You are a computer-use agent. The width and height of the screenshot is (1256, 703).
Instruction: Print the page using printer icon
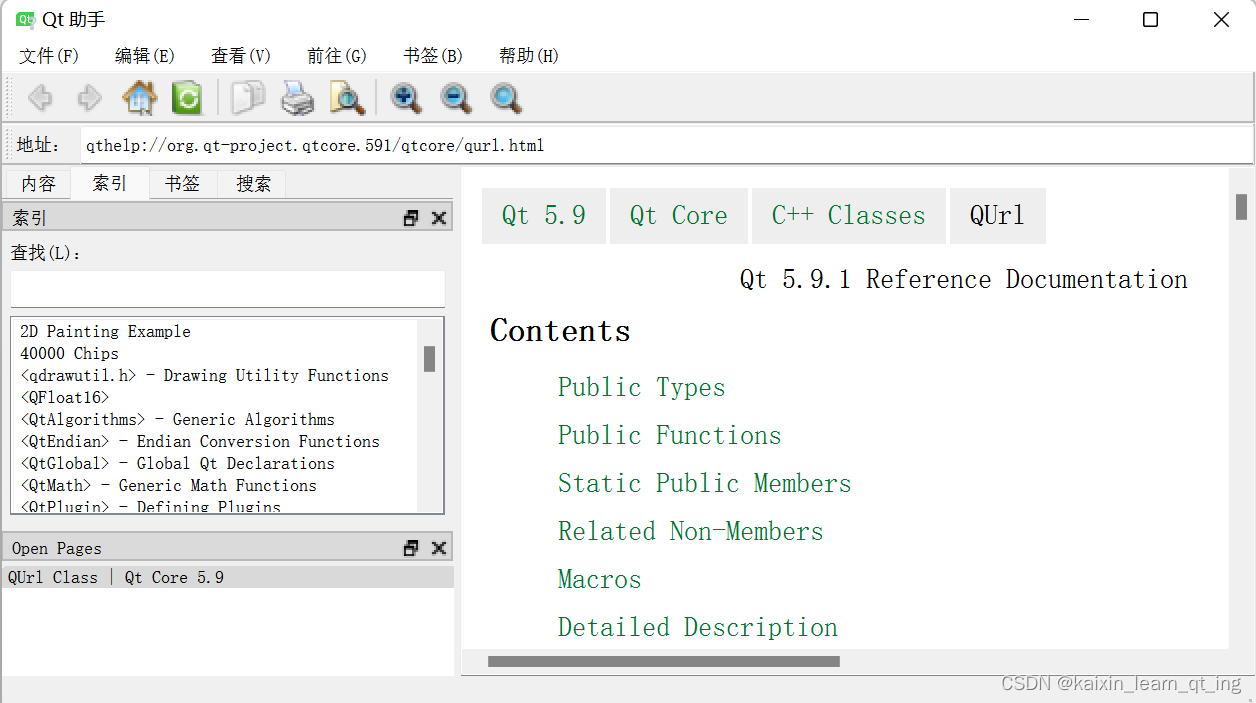point(297,98)
